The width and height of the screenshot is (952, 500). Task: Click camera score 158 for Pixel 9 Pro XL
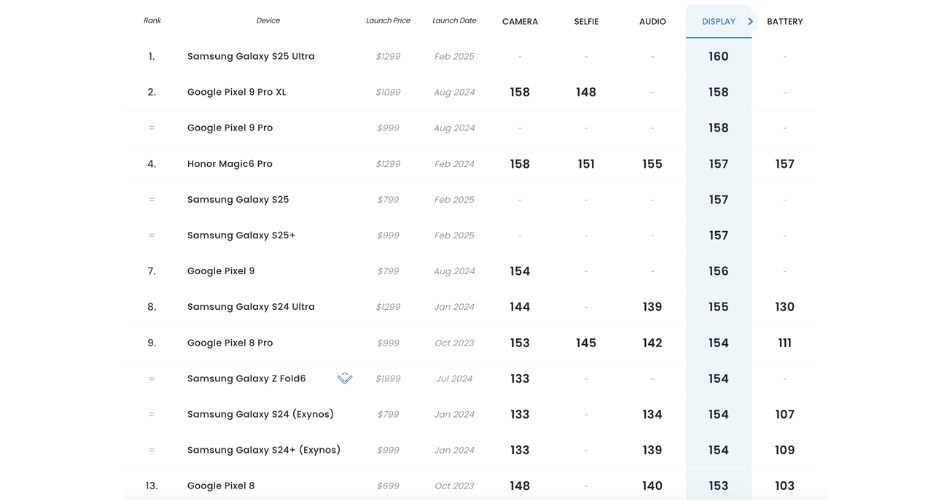(x=520, y=92)
